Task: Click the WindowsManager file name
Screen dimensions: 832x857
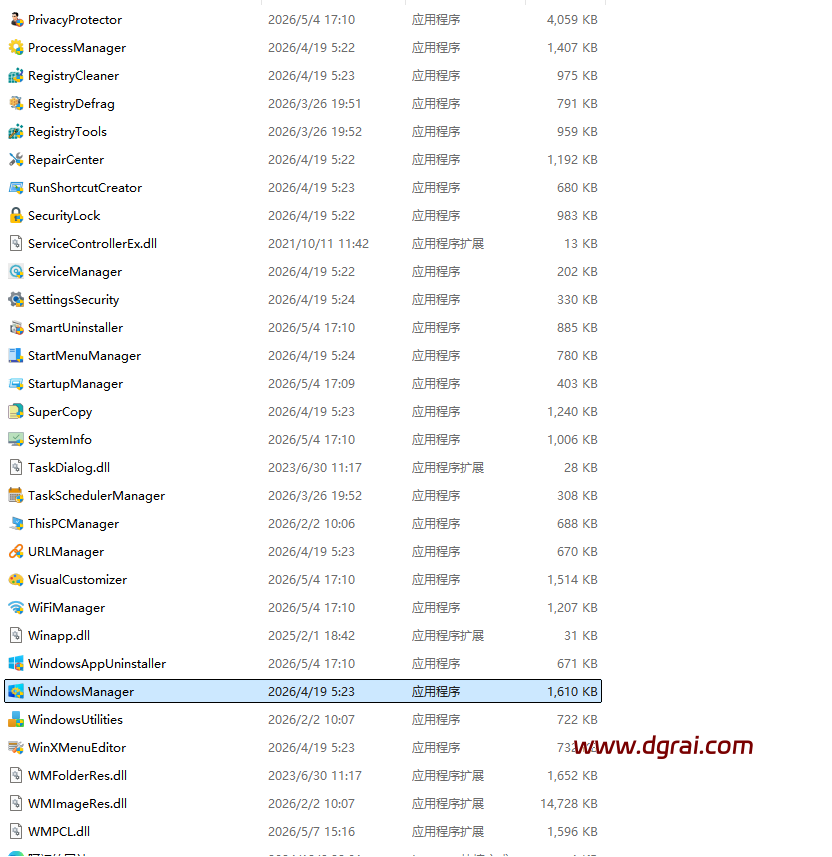Action: (x=81, y=691)
